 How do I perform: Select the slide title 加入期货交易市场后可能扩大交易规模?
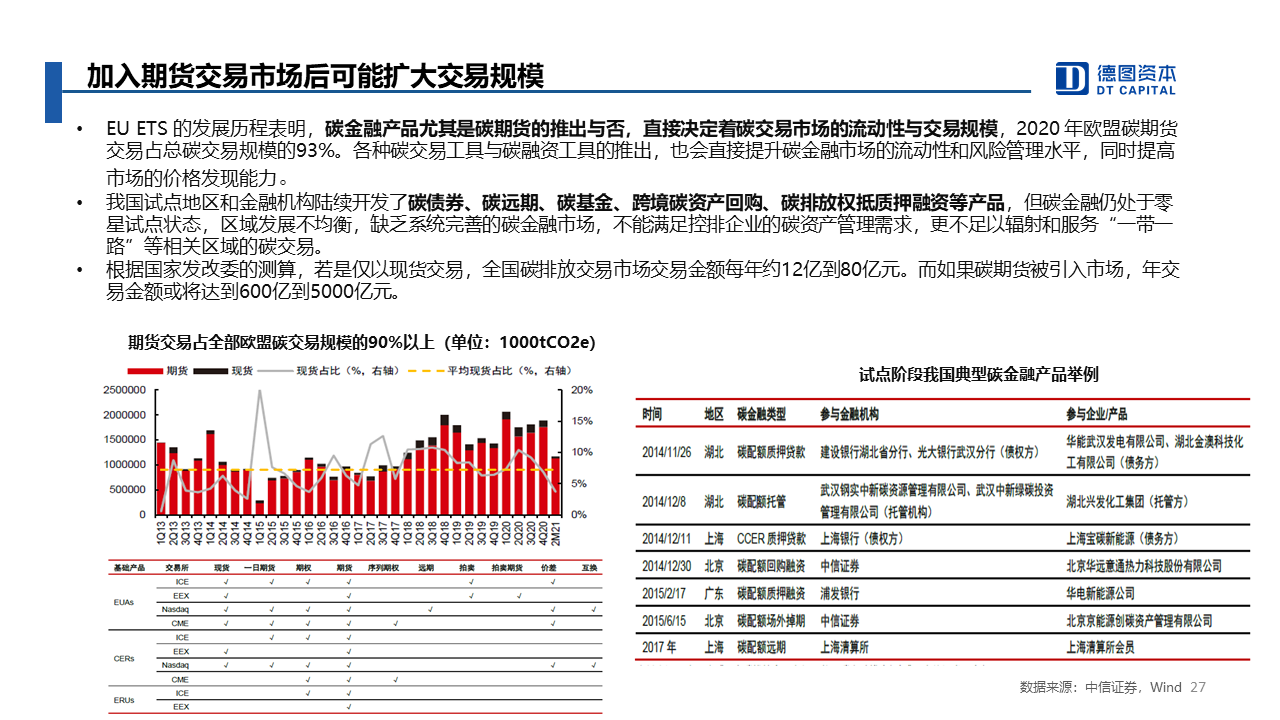click(x=315, y=76)
